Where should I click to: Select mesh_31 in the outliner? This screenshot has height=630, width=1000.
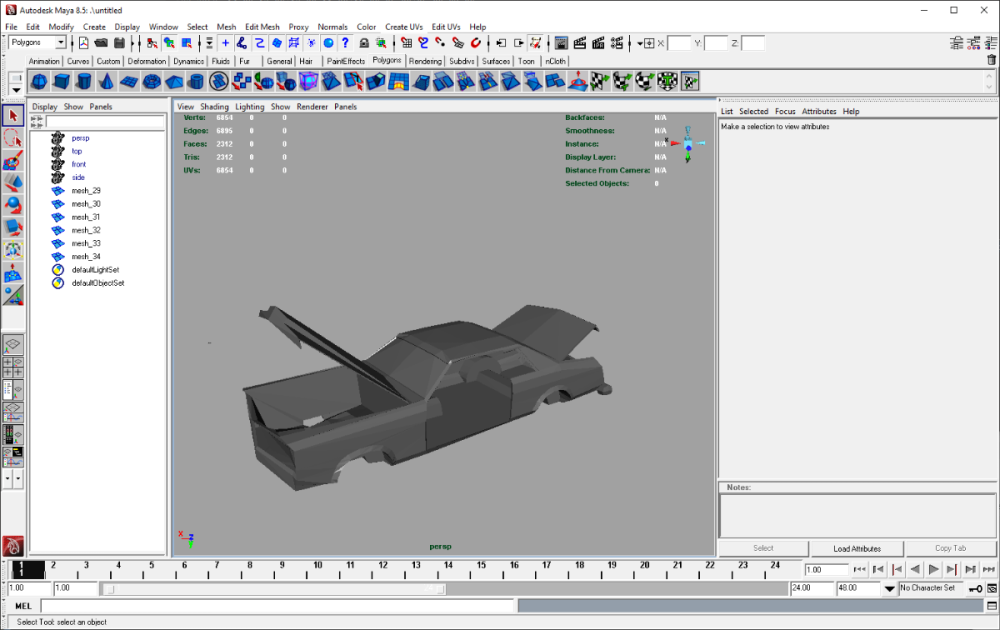(x=85, y=217)
